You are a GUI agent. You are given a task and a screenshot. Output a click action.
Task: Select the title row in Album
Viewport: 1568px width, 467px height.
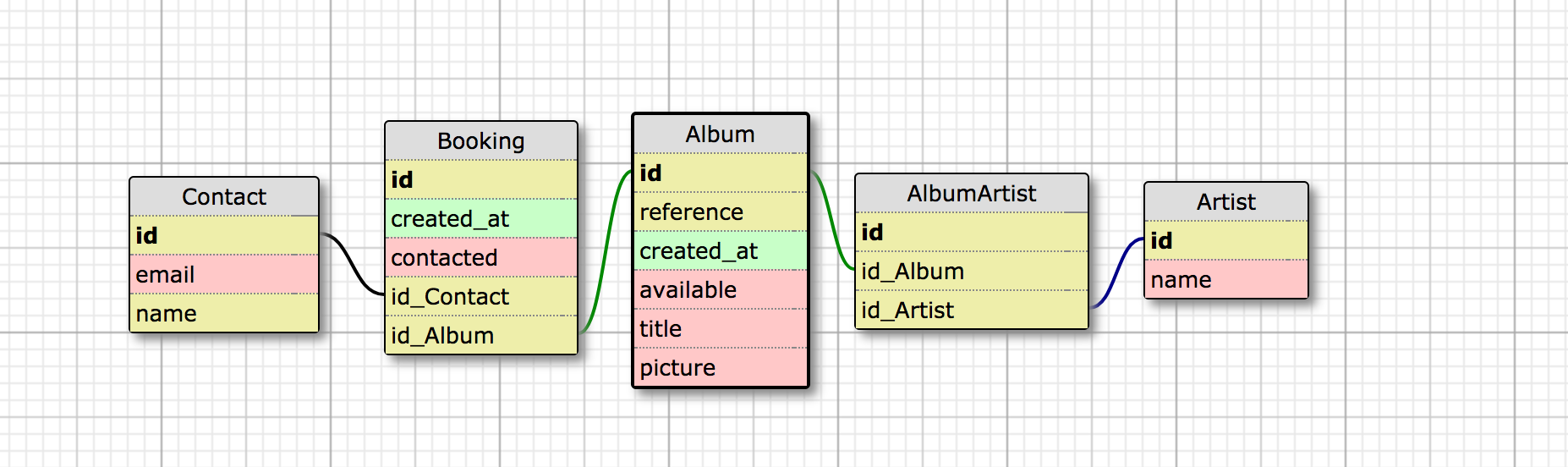[x=721, y=328]
